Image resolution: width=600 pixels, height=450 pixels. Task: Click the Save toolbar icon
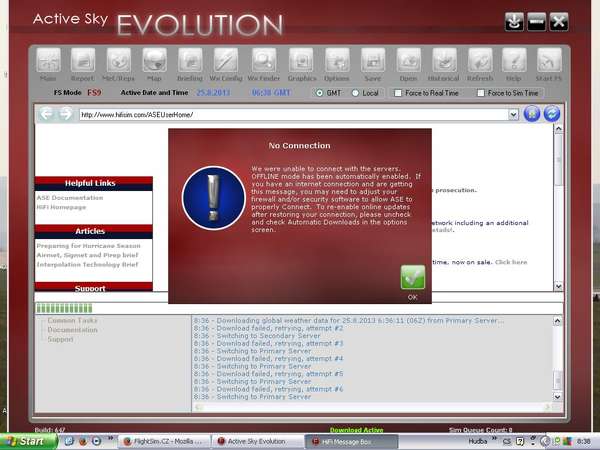373,60
